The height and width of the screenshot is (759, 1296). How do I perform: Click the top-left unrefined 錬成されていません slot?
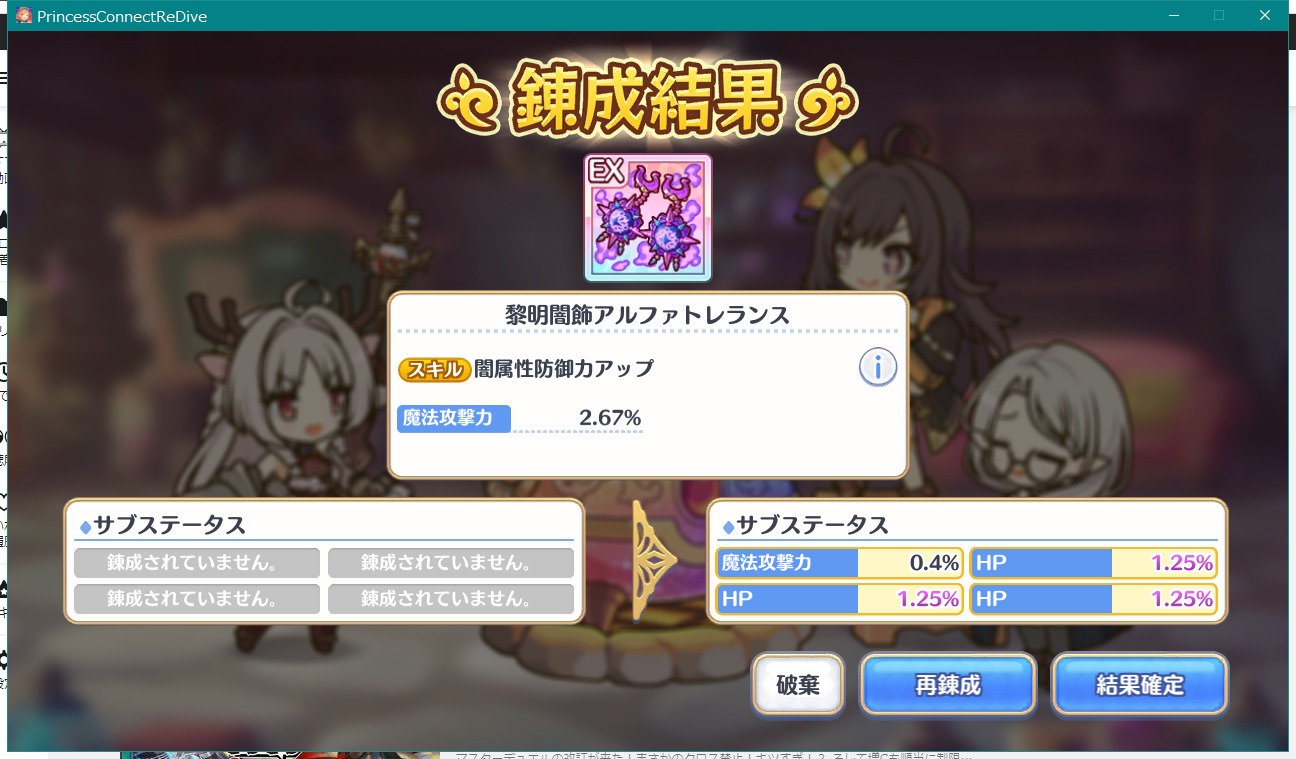pos(197,563)
